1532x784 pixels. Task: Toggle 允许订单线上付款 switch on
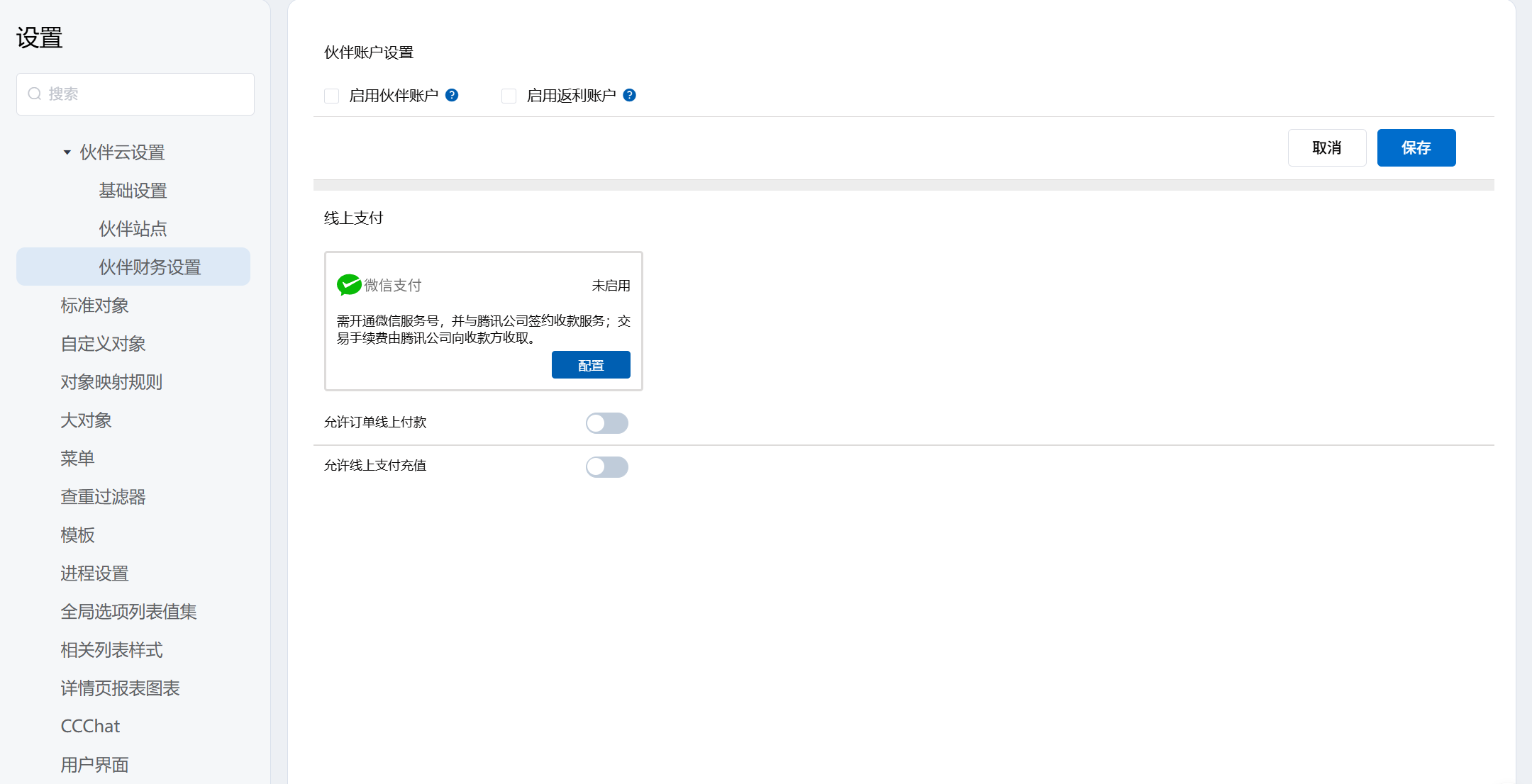[606, 423]
